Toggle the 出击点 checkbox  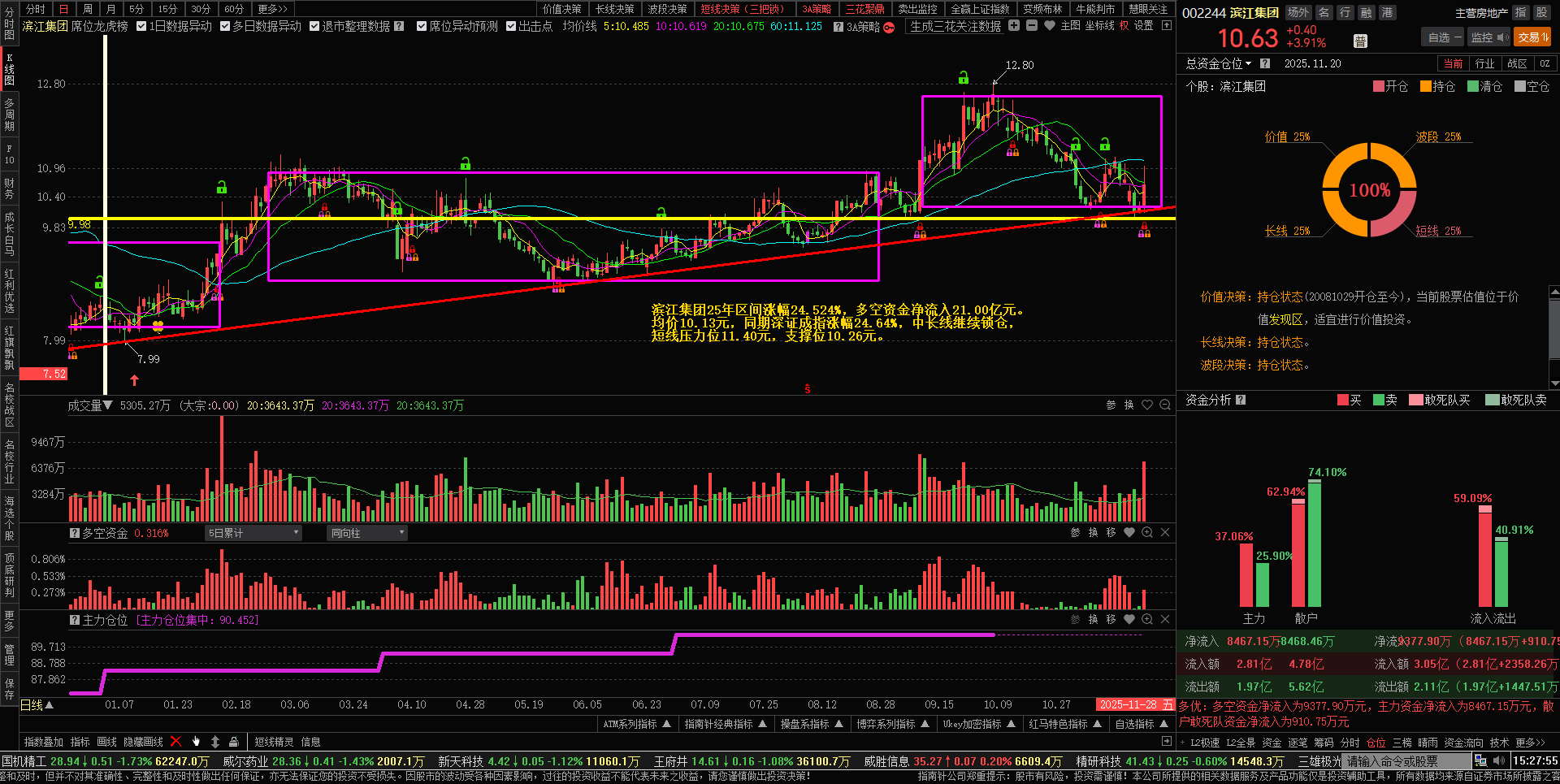pos(511,26)
